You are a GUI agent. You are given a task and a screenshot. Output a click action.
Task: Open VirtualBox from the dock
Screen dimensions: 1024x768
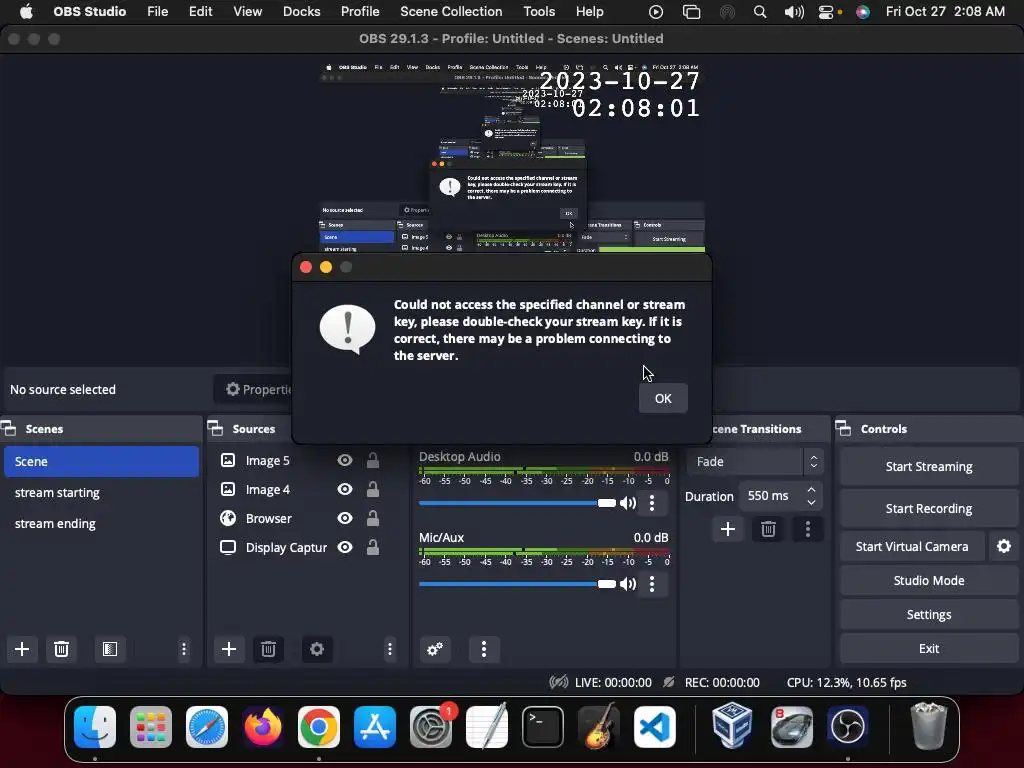tap(733, 727)
